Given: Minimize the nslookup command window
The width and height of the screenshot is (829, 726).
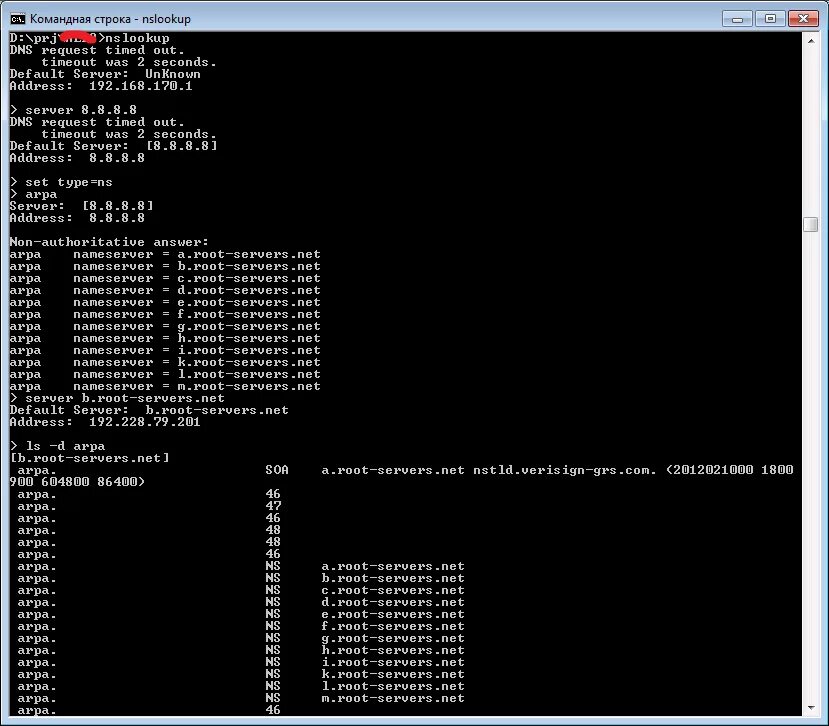Looking at the screenshot, I should point(737,19).
